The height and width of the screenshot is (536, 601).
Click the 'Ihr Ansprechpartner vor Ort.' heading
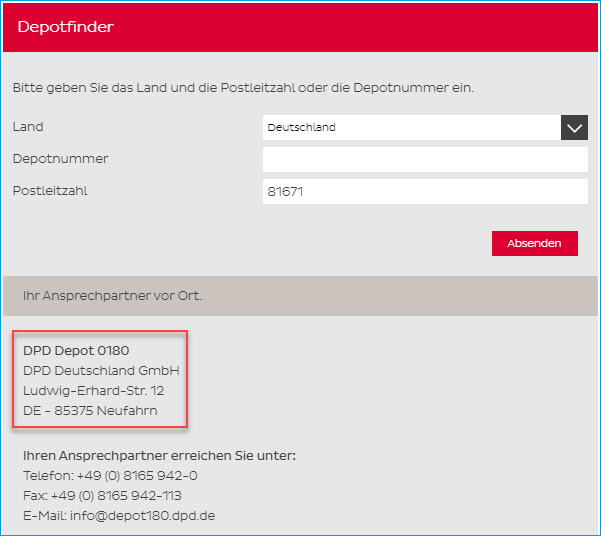112,296
